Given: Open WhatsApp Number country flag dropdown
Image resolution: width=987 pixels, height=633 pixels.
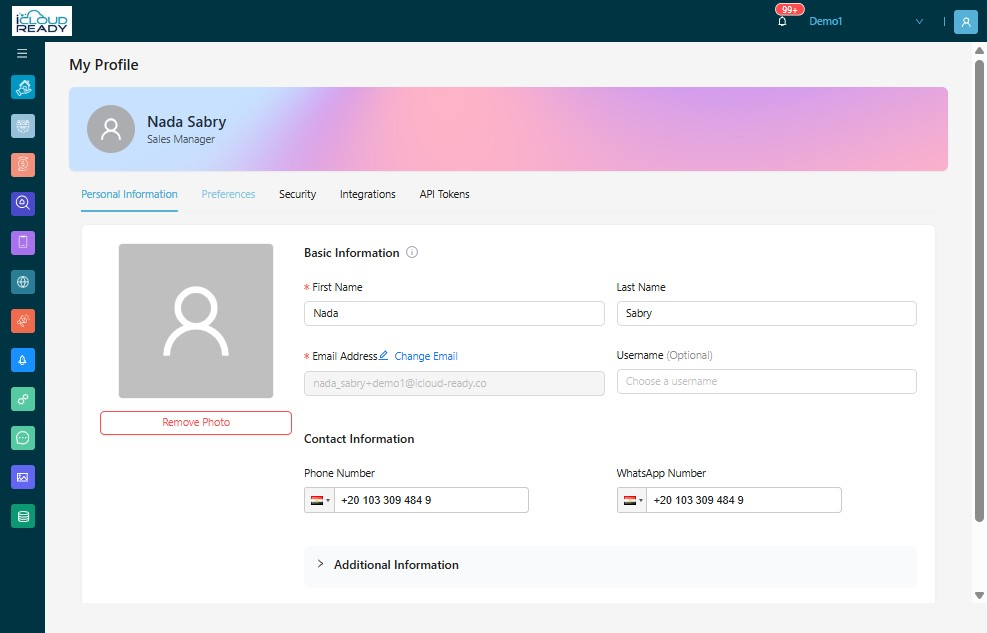Looking at the screenshot, I should click(x=631, y=500).
